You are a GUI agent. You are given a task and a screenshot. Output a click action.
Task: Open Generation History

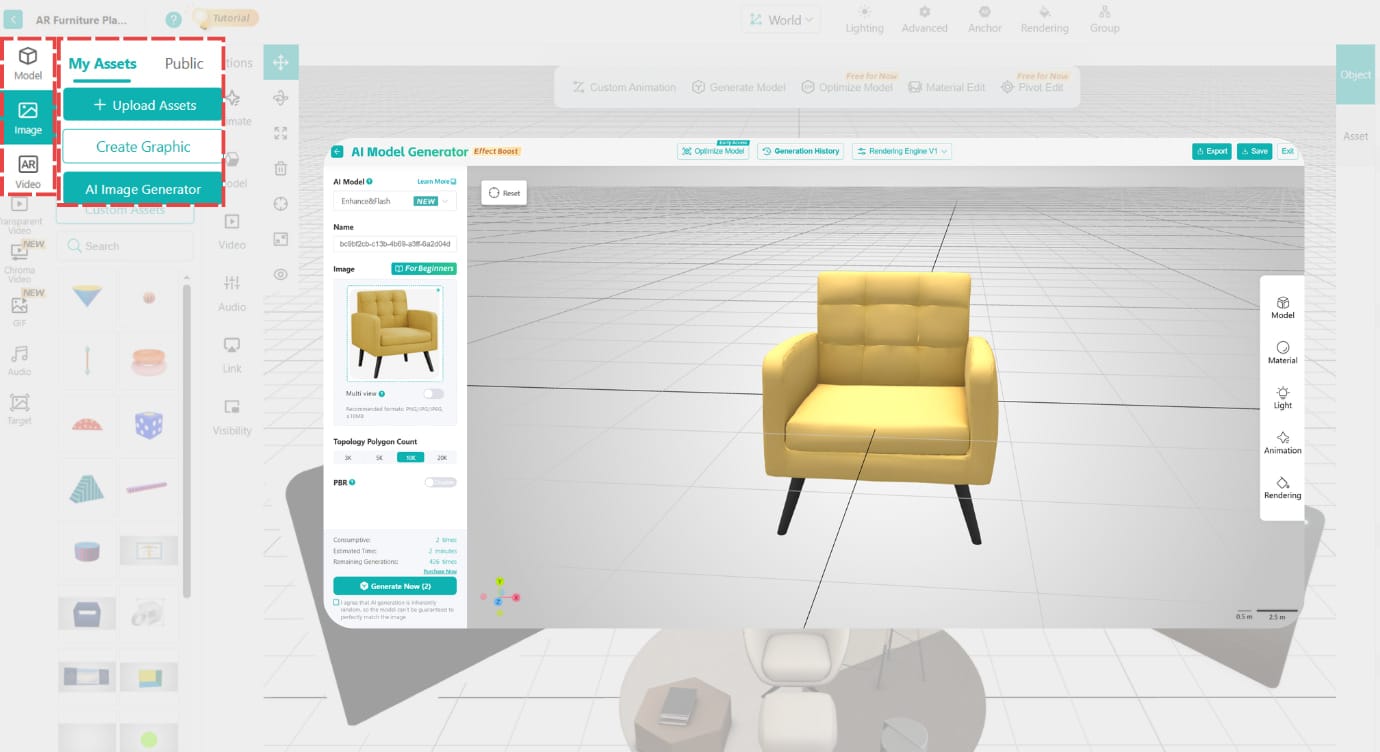pos(801,151)
